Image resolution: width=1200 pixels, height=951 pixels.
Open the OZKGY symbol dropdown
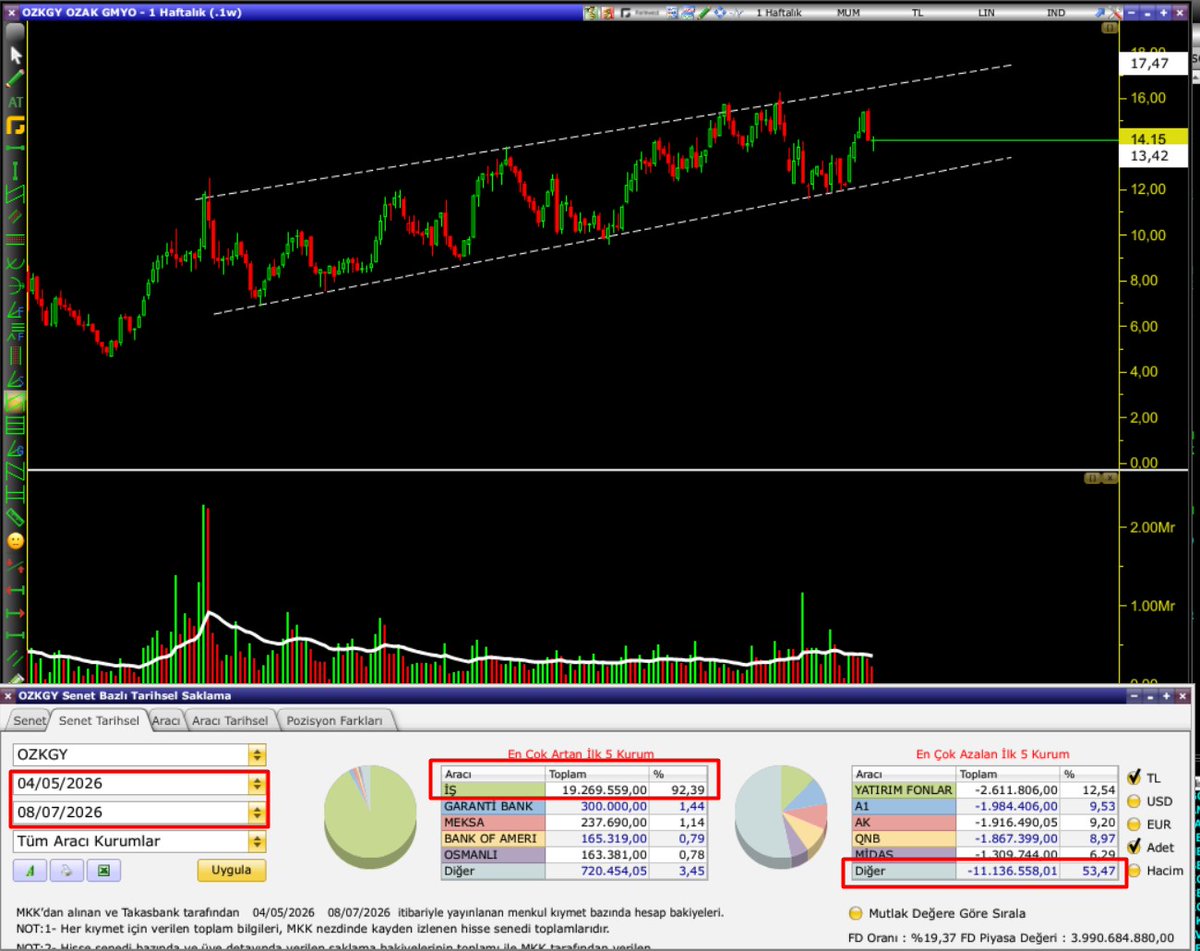tap(258, 755)
